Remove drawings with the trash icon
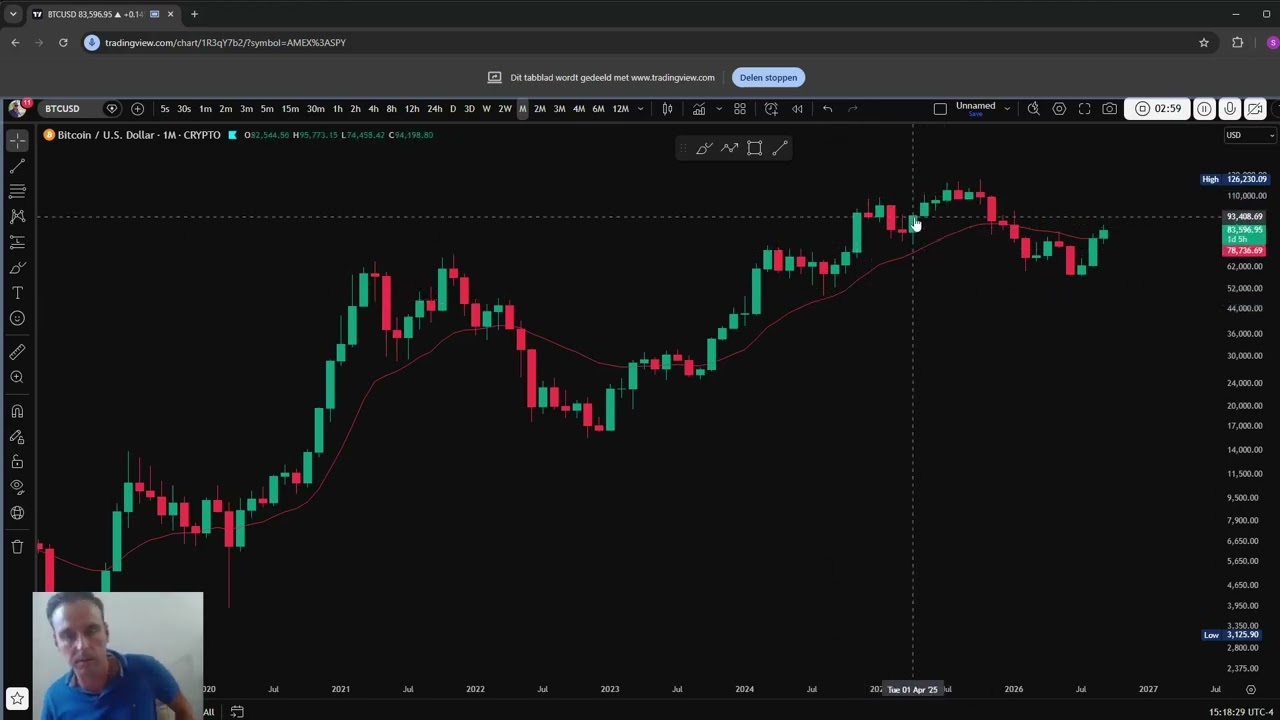The image size is (1280, 720). click(x=17, y=546)
